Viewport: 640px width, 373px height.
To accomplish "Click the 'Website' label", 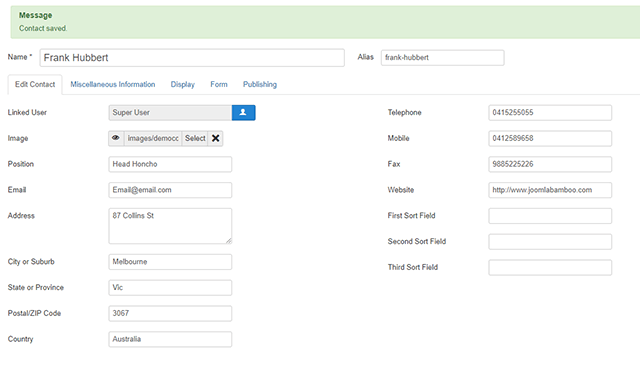I will coord(401,190).
